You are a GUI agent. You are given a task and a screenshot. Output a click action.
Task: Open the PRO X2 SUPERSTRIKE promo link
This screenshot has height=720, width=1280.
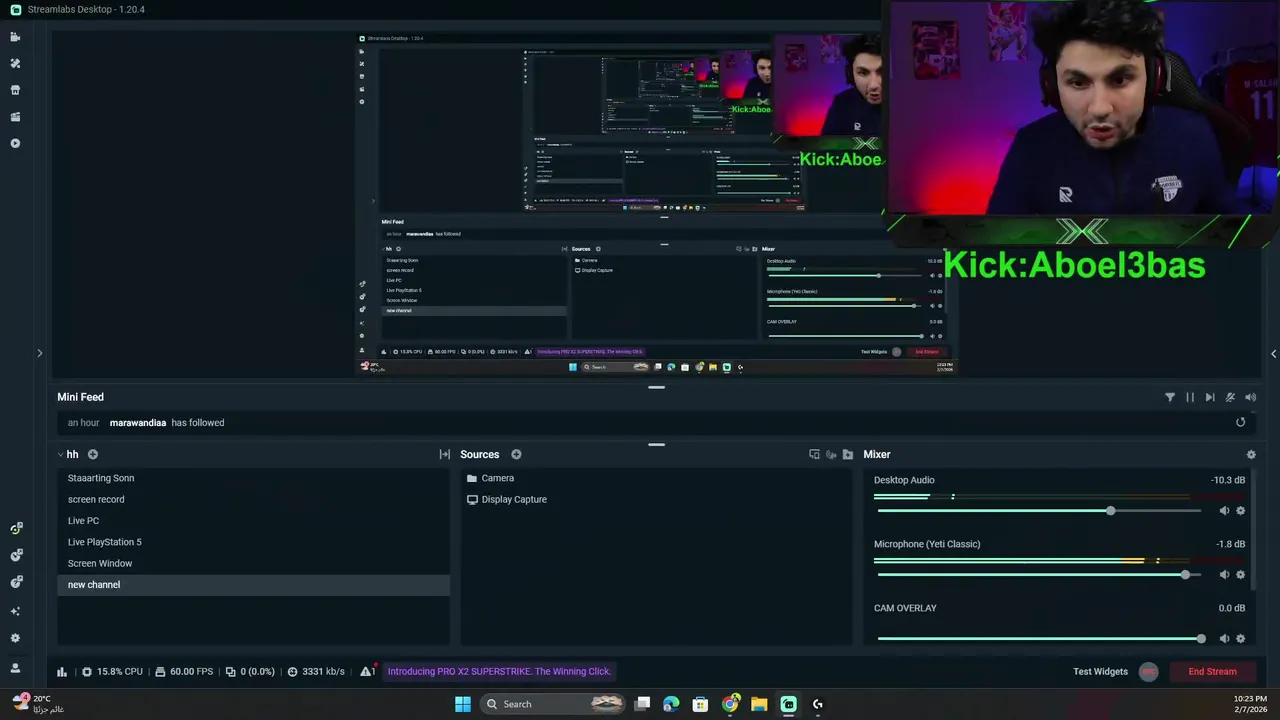tap(499, 671)
